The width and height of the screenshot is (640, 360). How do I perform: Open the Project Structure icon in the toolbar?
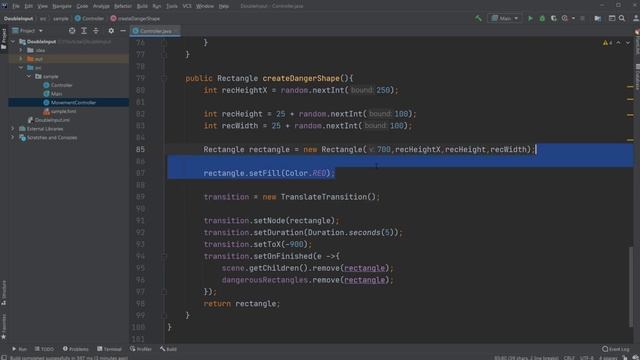pos(598,18)
